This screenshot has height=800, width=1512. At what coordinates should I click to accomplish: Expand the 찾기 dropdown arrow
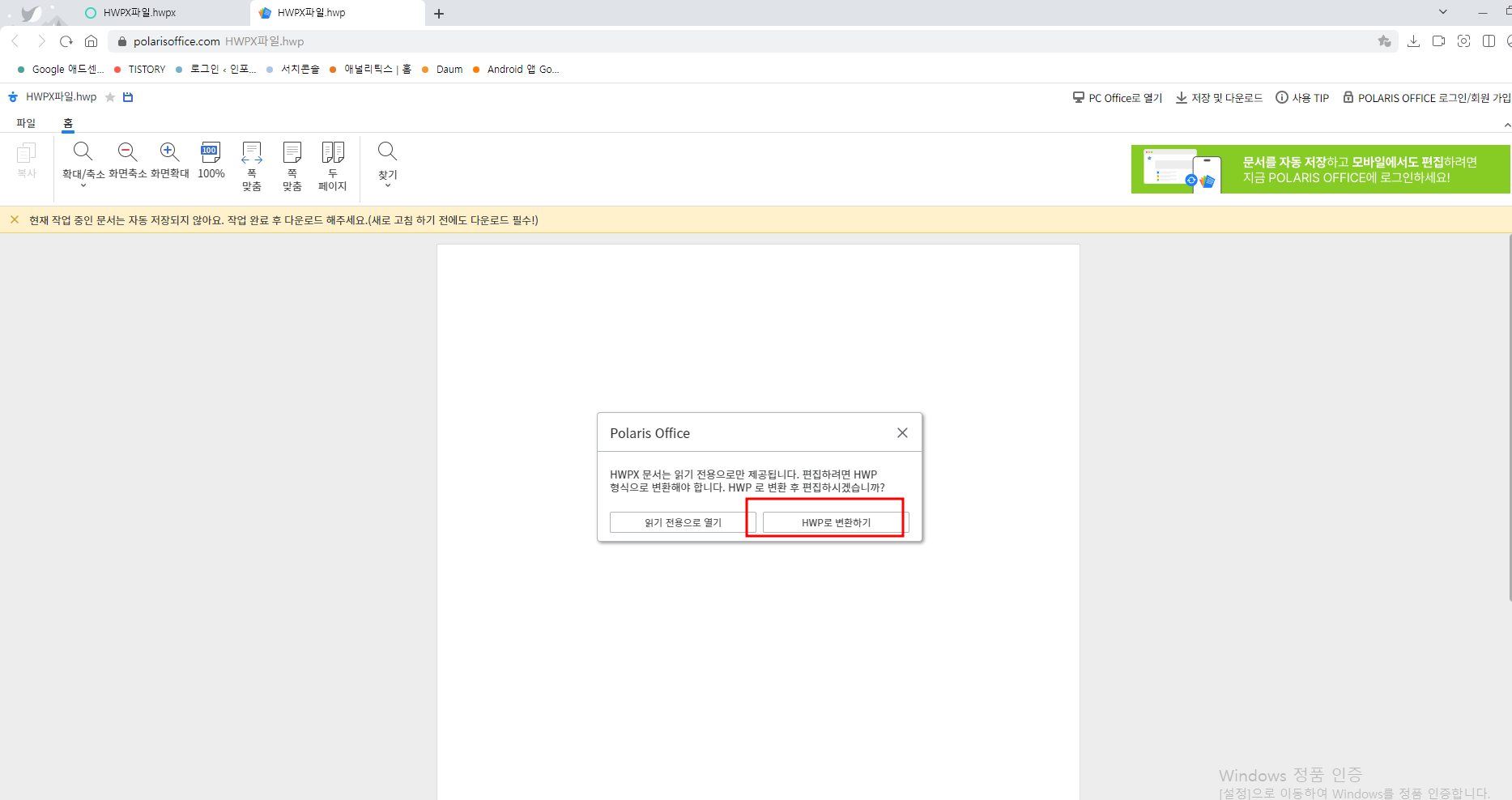click(388, 186)
